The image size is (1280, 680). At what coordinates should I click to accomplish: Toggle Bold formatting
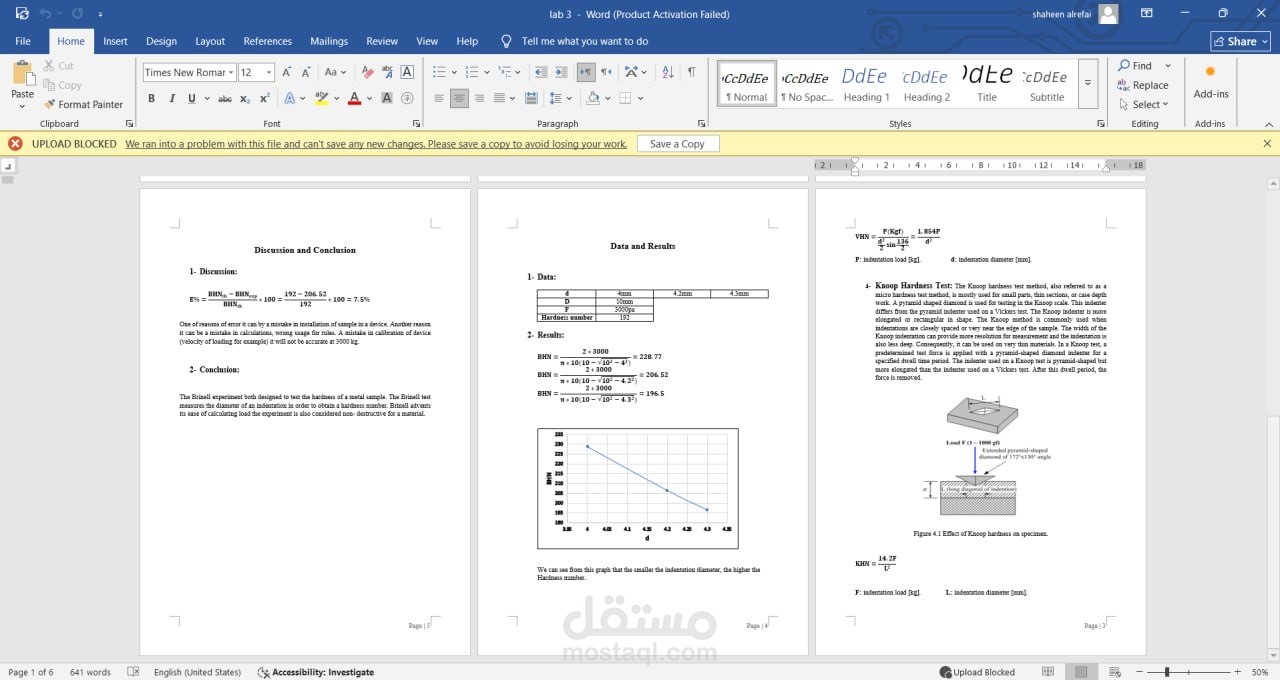coord(151,98)
